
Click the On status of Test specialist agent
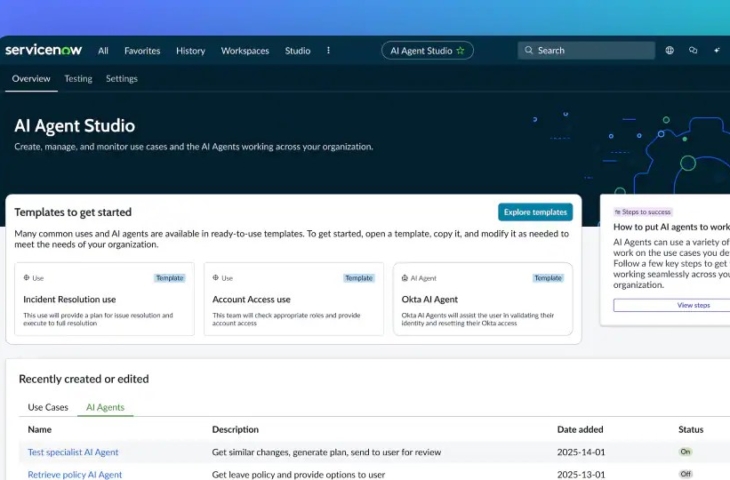pos(685,452)
